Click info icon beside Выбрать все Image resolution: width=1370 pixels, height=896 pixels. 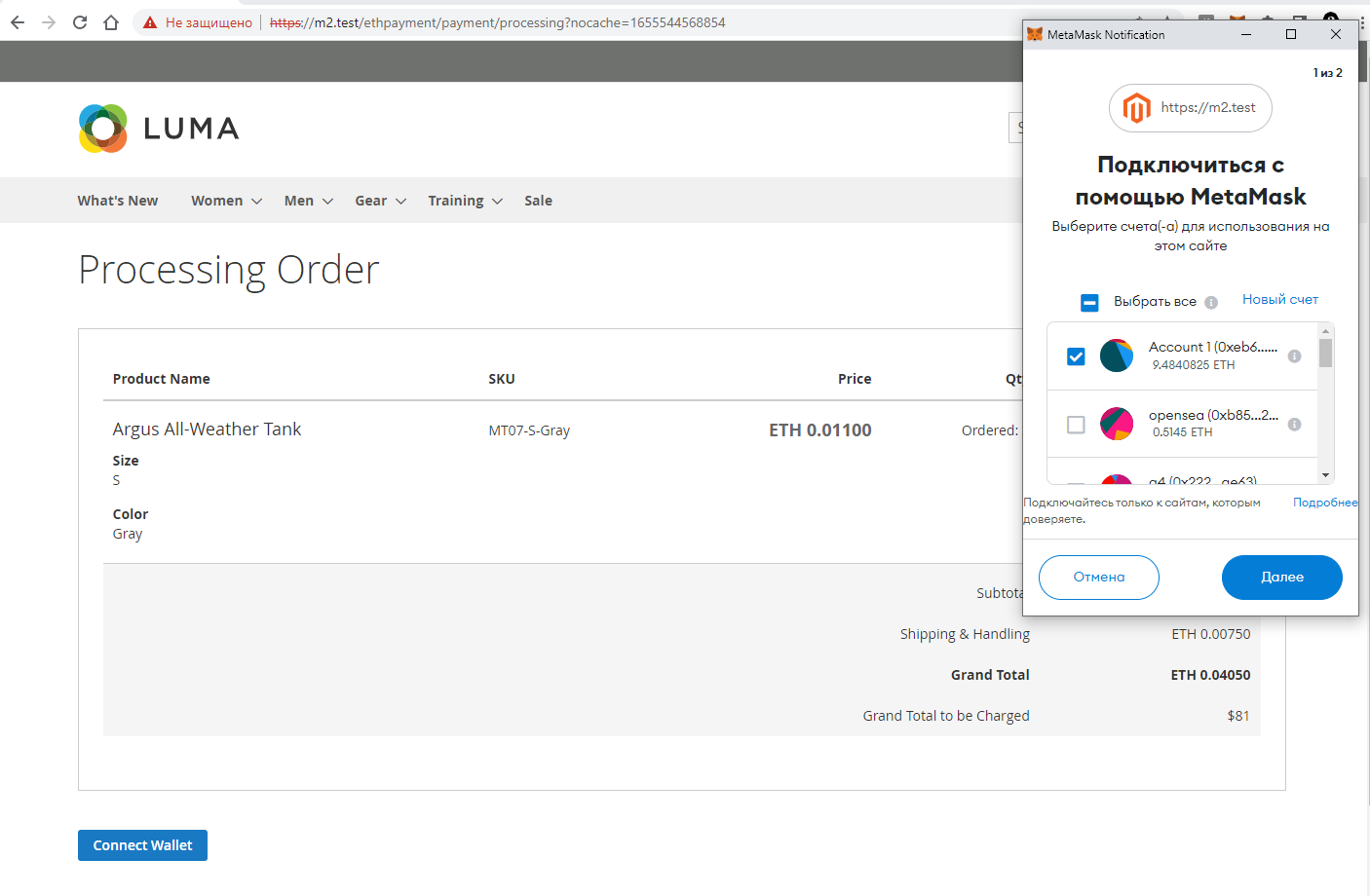pos(1211,303)
